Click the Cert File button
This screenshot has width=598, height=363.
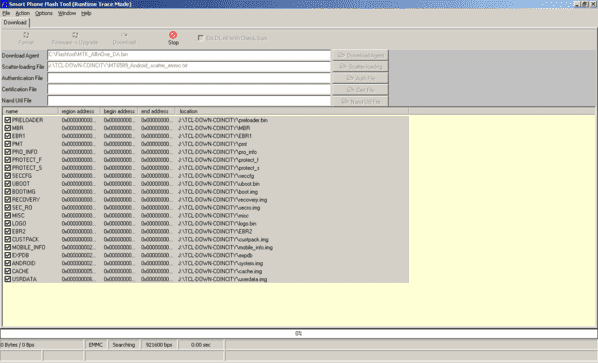click(360, 90)
